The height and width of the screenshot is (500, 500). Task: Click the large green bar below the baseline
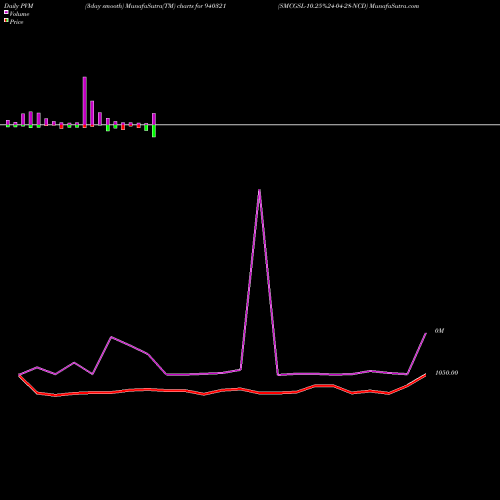(x=154, y=131)
